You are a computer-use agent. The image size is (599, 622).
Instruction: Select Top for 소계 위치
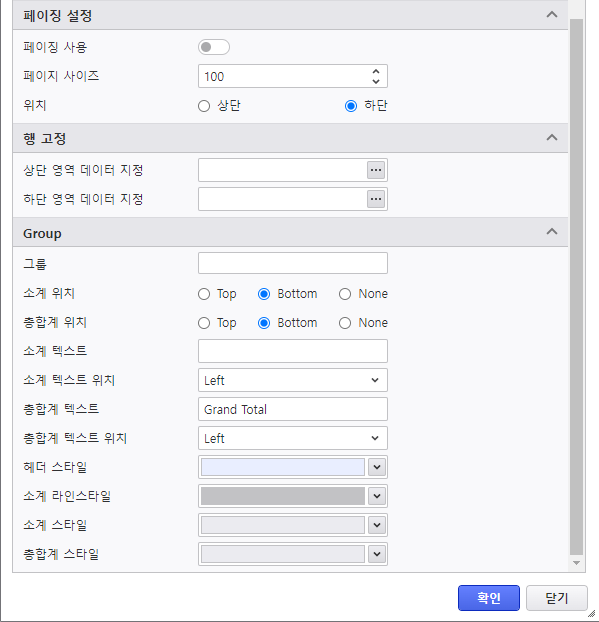click(204, 294)
